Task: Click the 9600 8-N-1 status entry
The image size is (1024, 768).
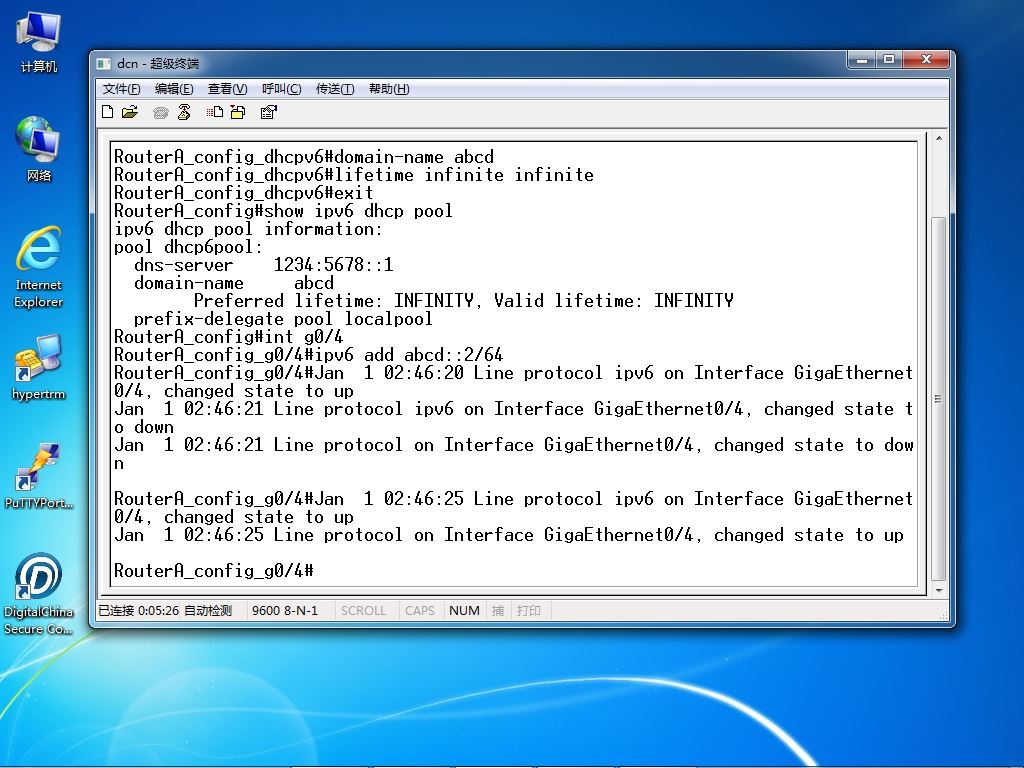Action: 285,611
